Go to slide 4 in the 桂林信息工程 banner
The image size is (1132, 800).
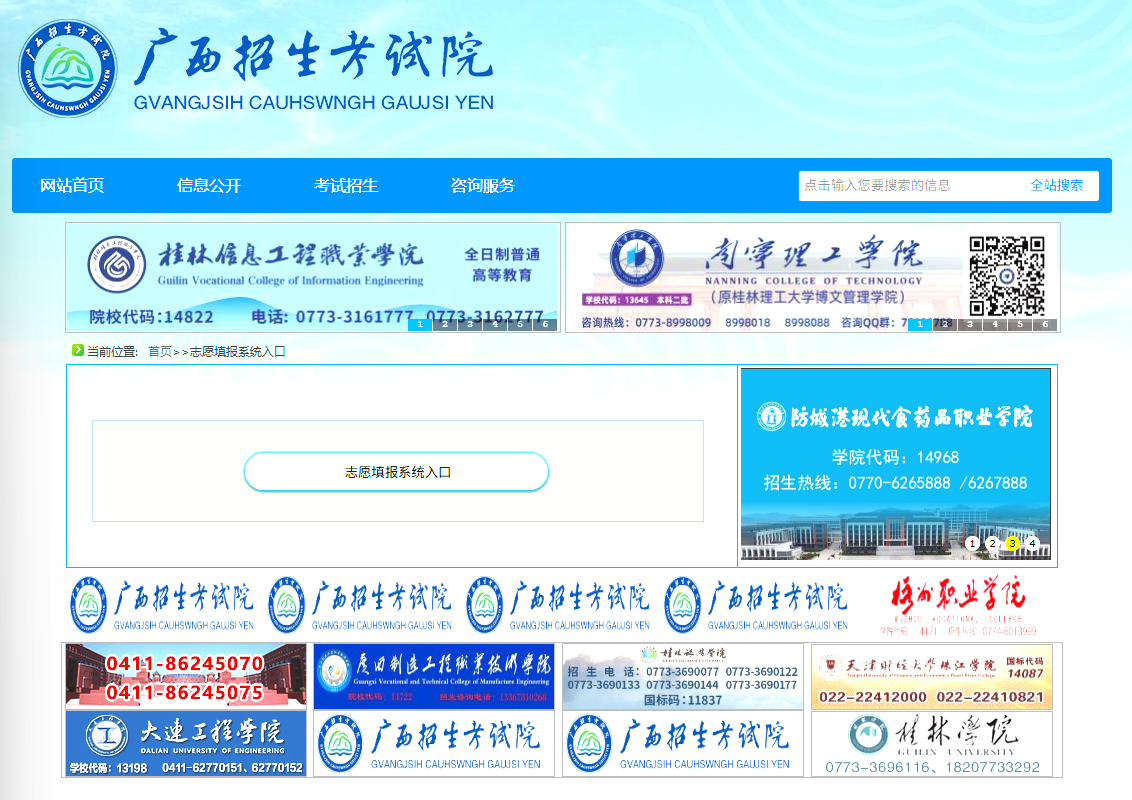(x=495, y=324)
